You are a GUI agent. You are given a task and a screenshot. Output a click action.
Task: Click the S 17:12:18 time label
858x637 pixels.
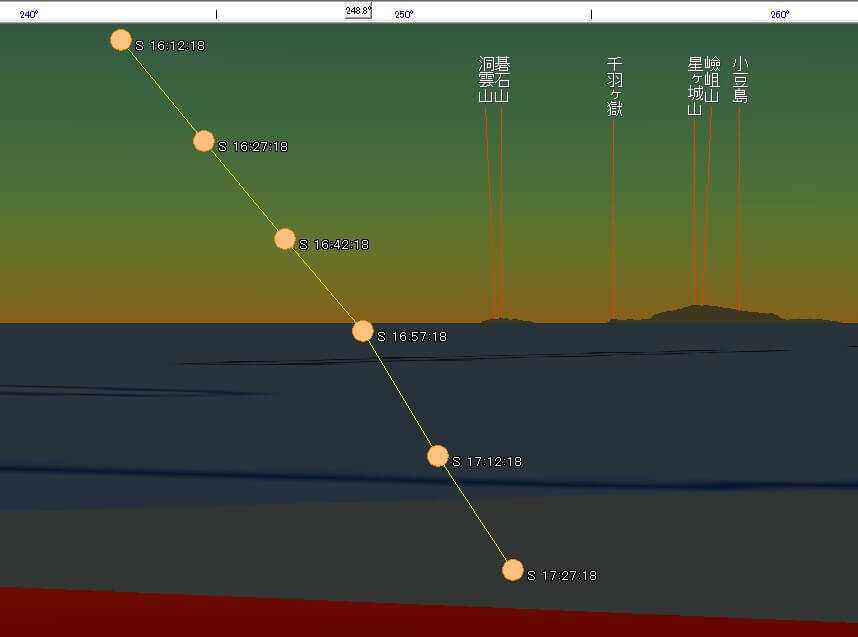(x=487, y=461)
